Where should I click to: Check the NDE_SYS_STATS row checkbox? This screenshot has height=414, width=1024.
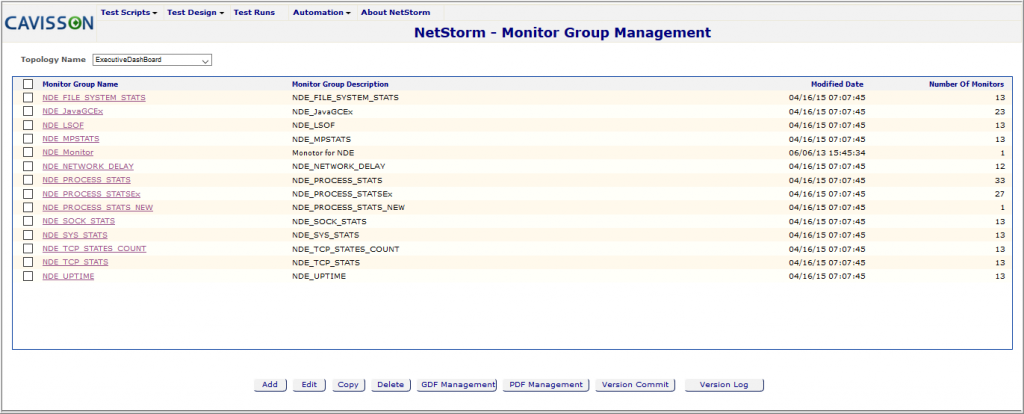click(x=28, y=234)
